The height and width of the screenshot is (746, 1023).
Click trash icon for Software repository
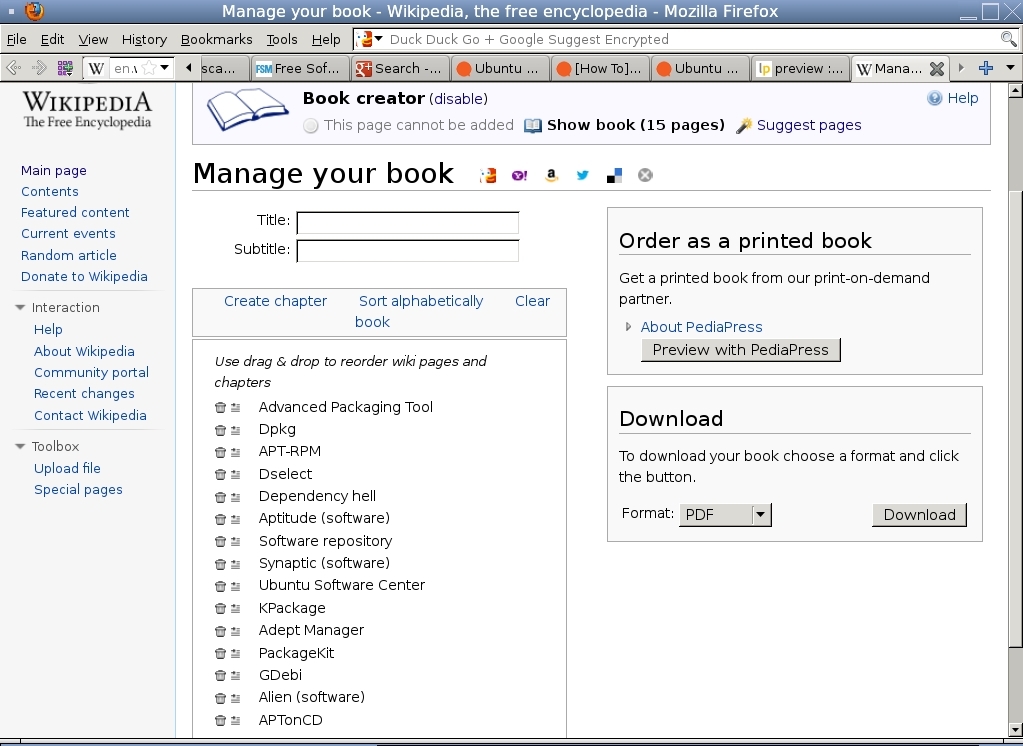220,542
